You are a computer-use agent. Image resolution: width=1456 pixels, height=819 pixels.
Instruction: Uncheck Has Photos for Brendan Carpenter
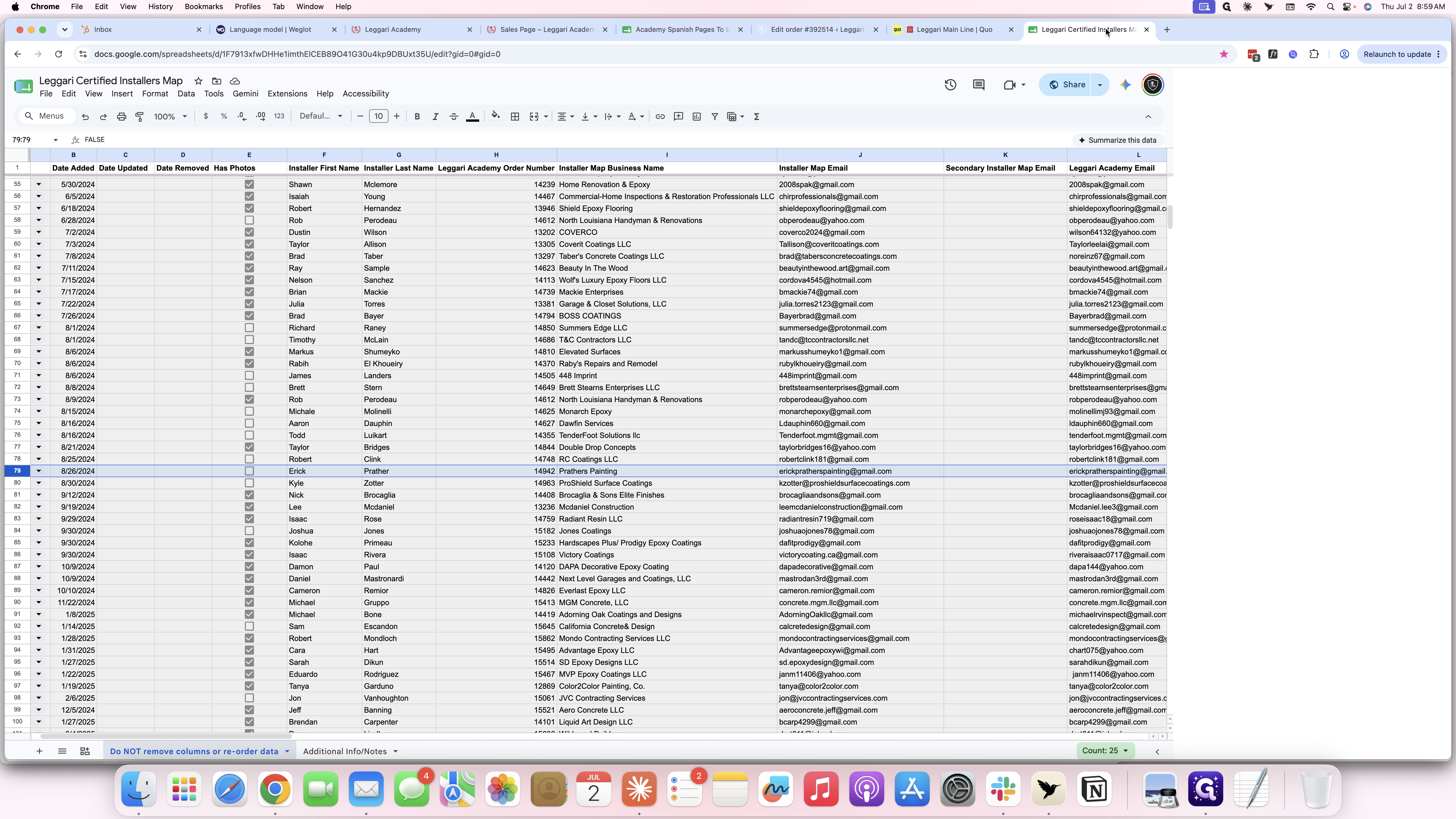point(249,722)
